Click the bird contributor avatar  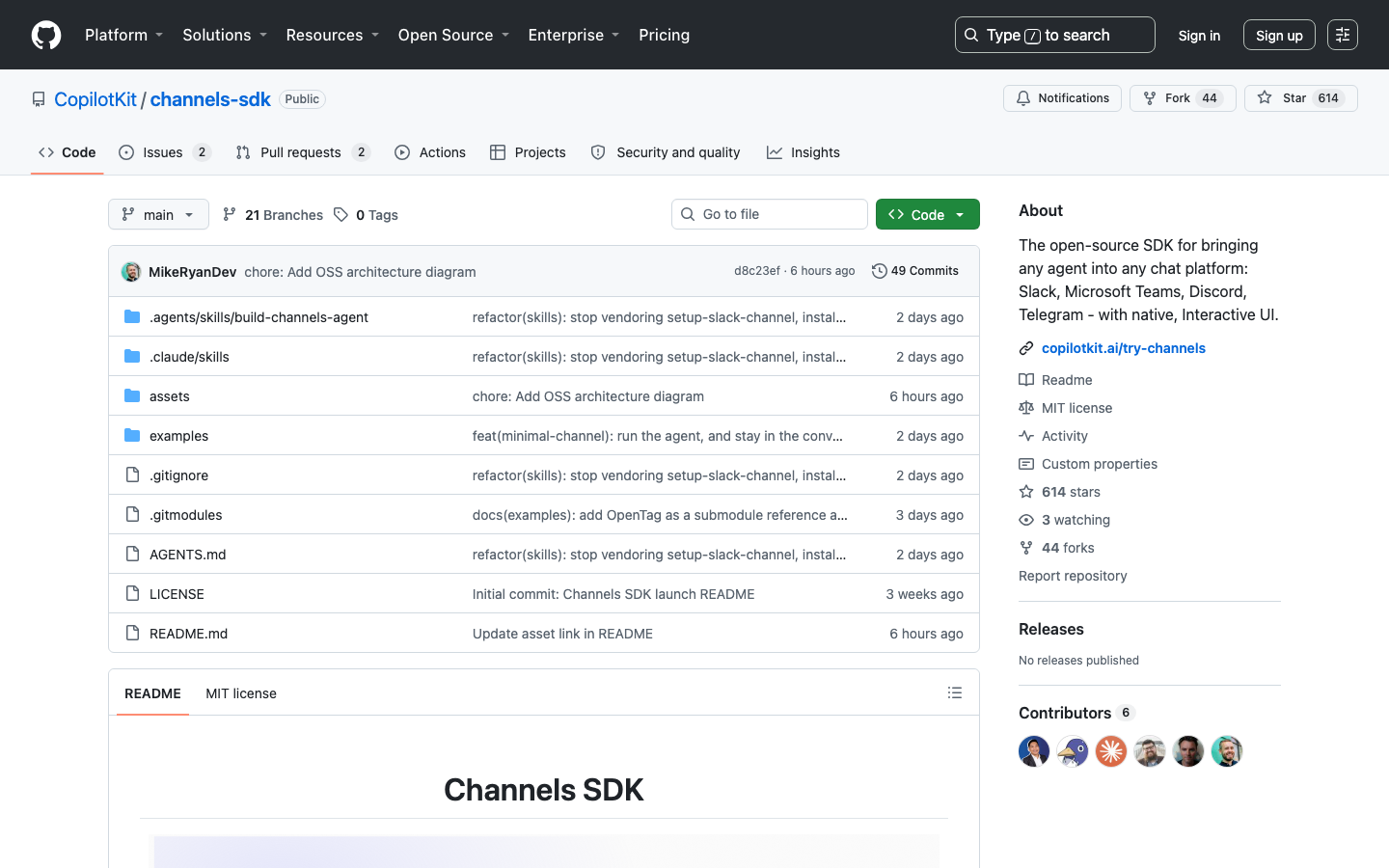tap(1073, 751)
